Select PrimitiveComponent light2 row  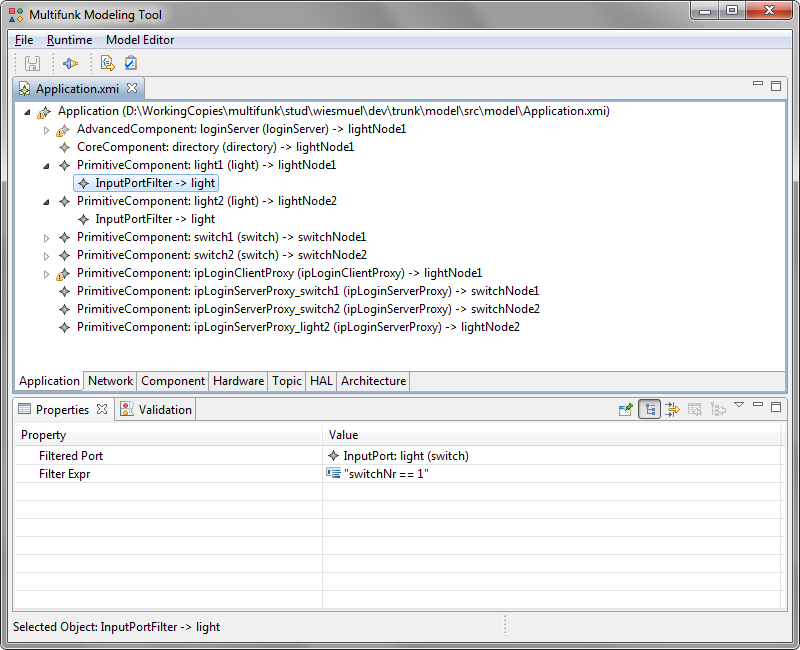207,201
